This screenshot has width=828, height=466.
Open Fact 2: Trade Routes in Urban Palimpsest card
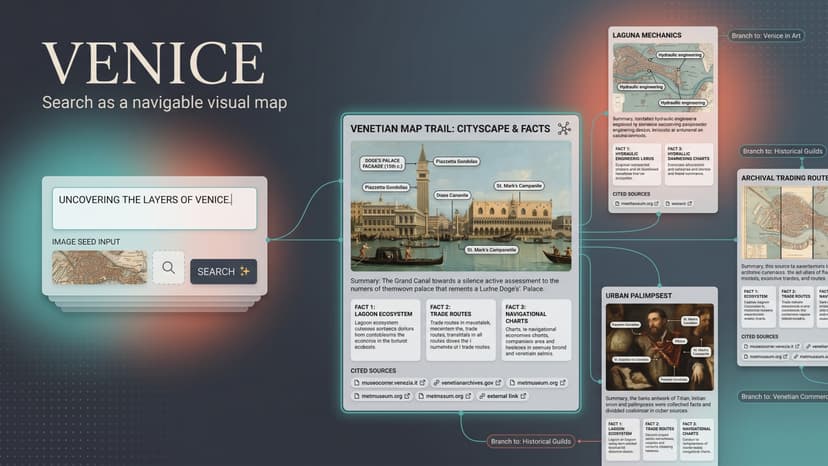[660, 438]
